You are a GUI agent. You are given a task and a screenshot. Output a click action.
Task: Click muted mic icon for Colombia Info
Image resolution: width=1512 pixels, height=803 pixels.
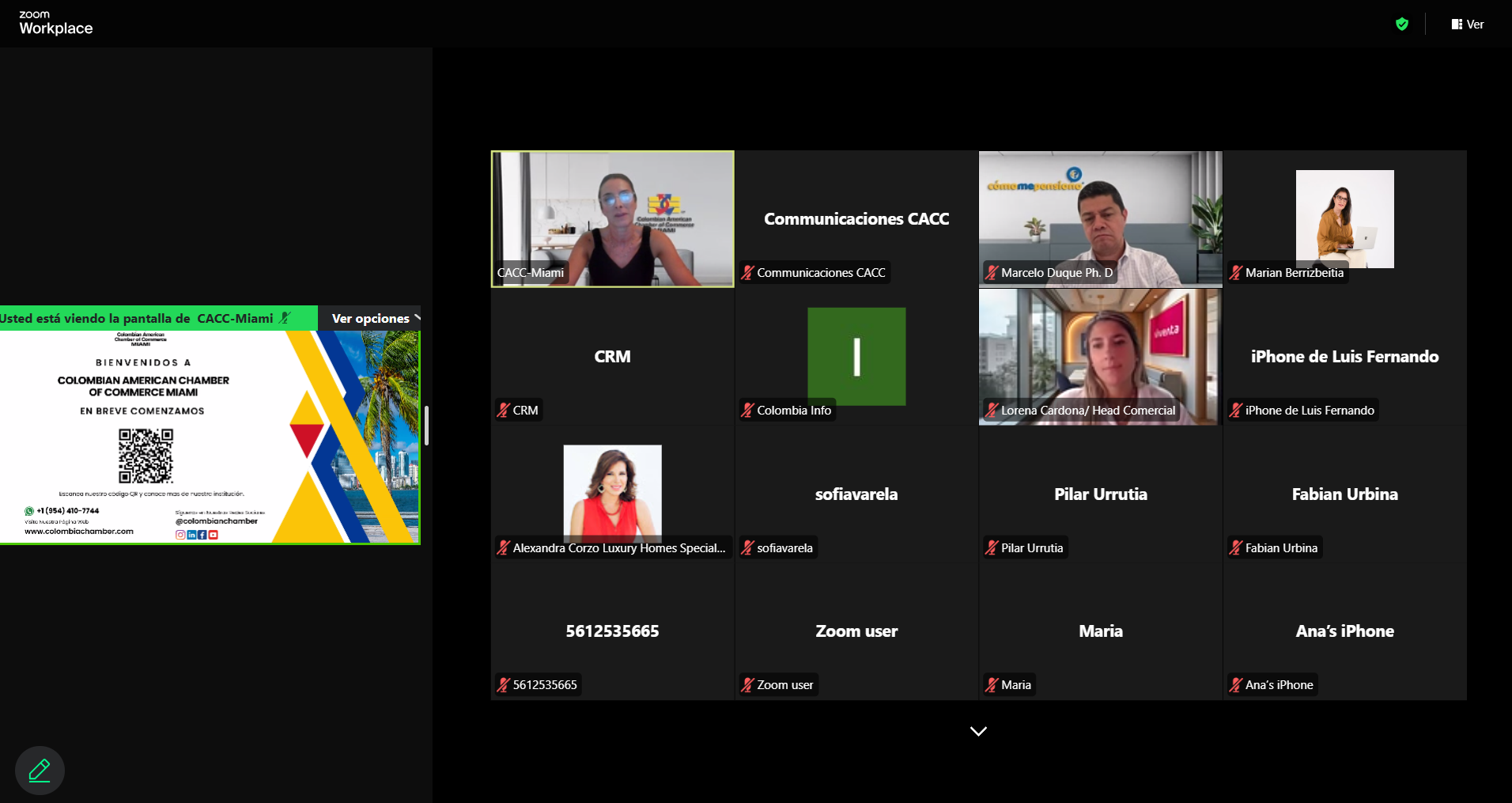747,411
